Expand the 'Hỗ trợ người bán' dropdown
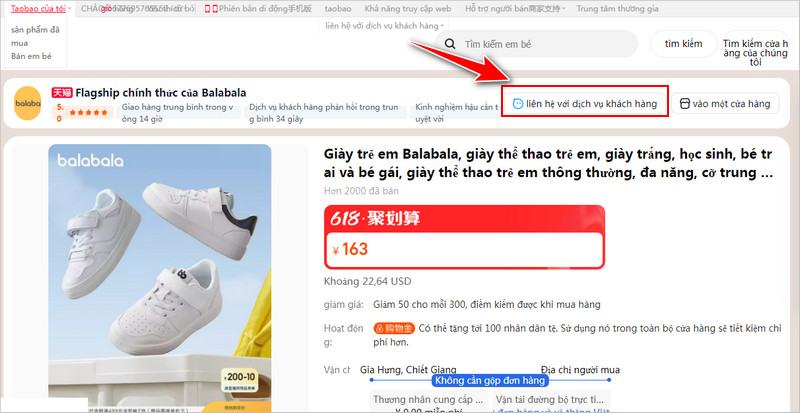The image size is (800, 413). click(x=515, y=9)
